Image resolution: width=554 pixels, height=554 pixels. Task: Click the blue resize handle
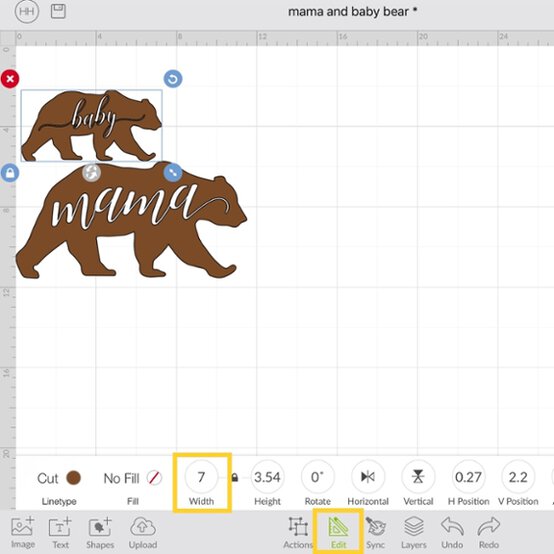(x=173, y=172)
